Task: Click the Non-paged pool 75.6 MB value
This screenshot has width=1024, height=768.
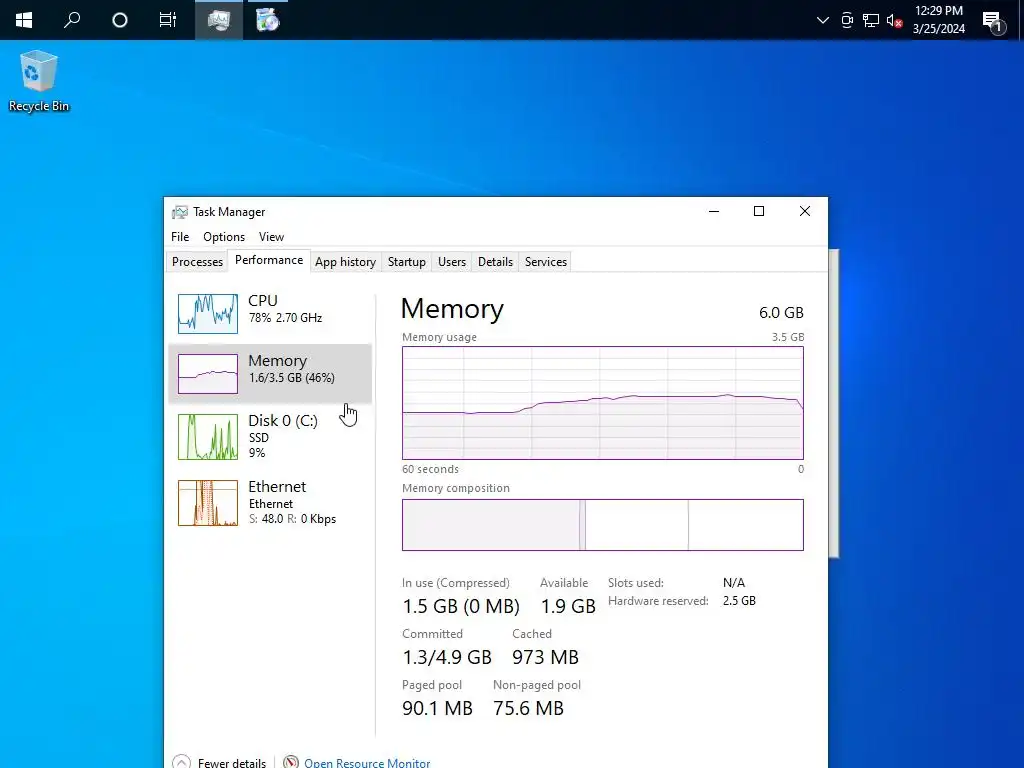Action: tap(528, 708)
